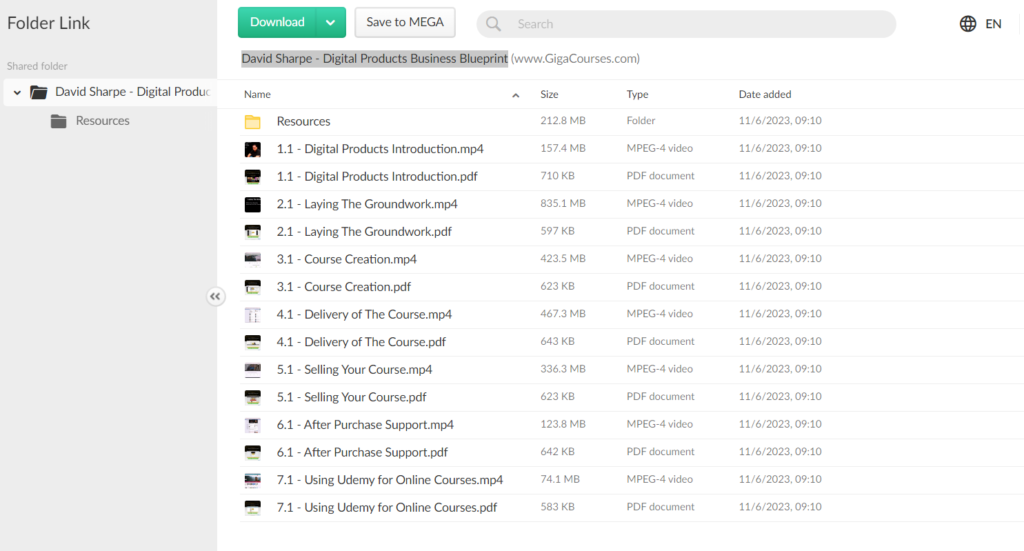Image resolution: width=1024 pixels, height=551 pixels.
Task: Click the Folder type cell for Resources
Action: point(641,121)
